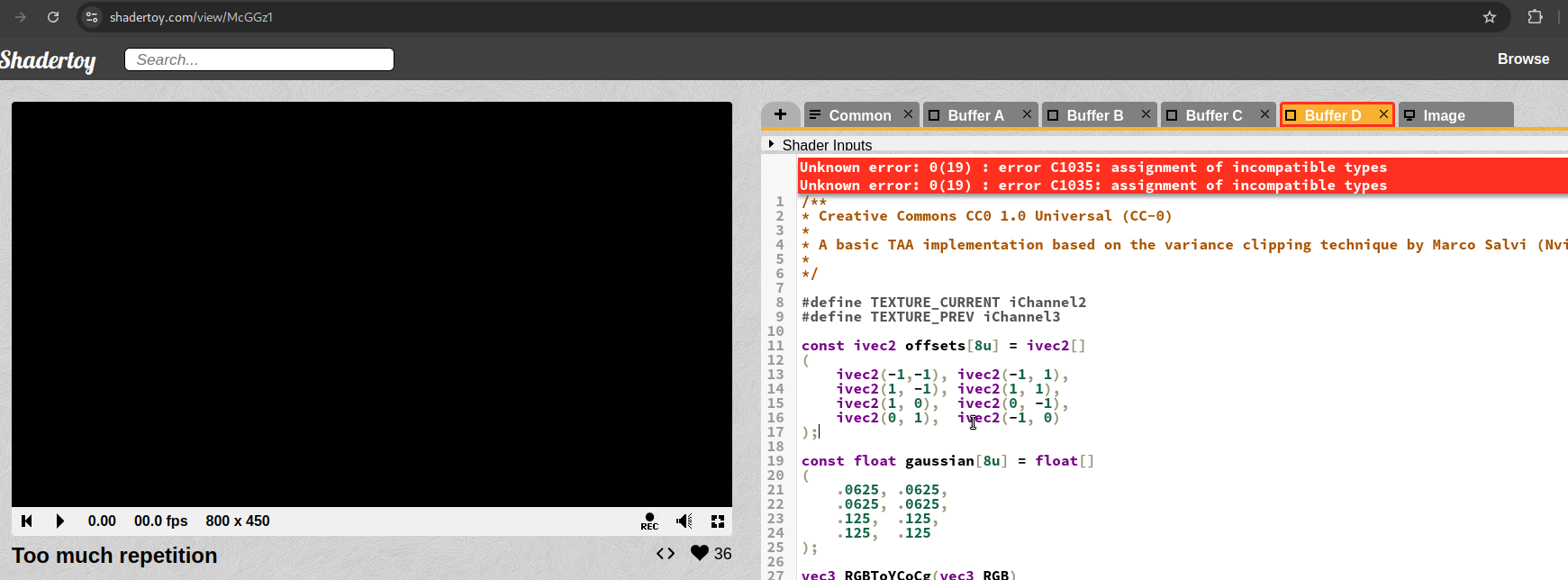Open the embed code icon
Image resolution: width=1568 pixels, height=580 pixels.
pyautogui.click(x=666, y=553)
